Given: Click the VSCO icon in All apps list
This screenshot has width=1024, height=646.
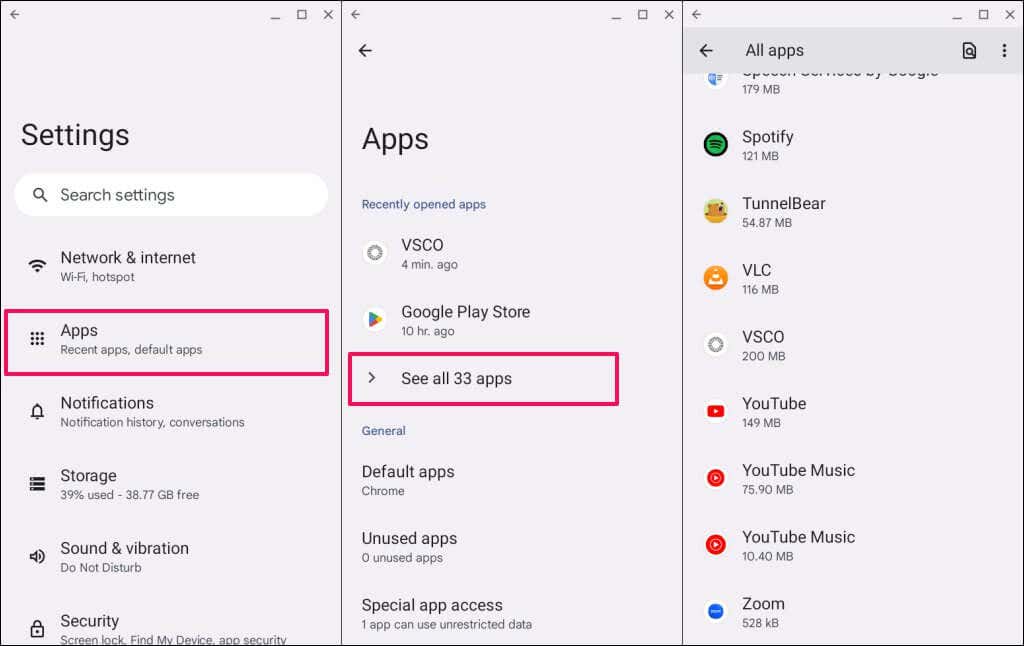Looking at the screenshot, I should [716, 344].
